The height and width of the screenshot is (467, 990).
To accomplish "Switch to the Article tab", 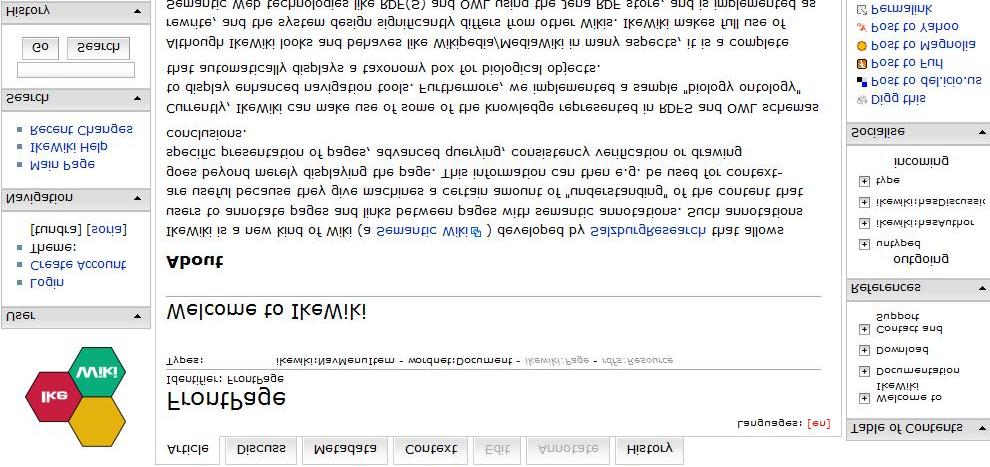I will click(x=188, y=450).
